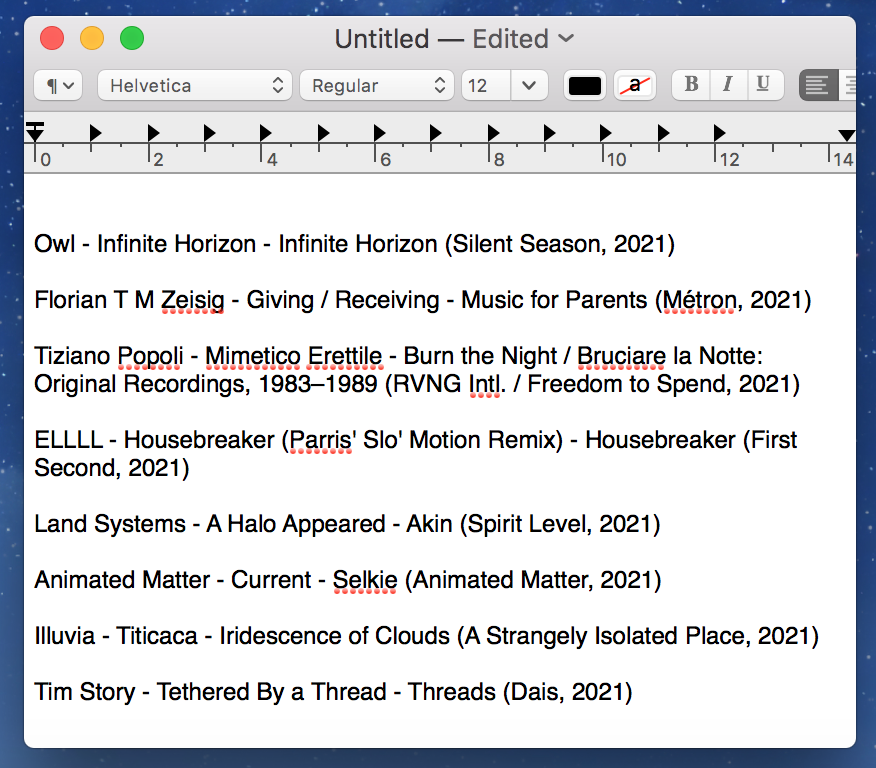Click the tab stop marker at ruler 11
This screenshot has width=876, height=768.
(x=663, y=133)
